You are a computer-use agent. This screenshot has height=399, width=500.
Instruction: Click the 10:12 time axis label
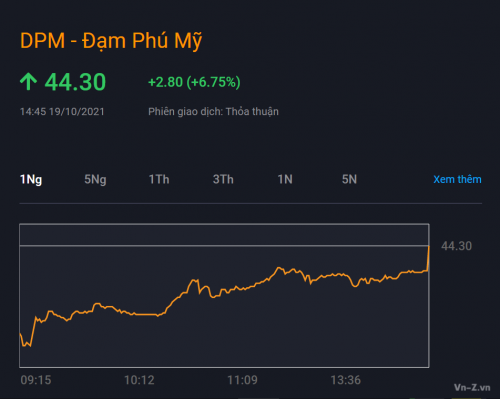tap(139, 380)
